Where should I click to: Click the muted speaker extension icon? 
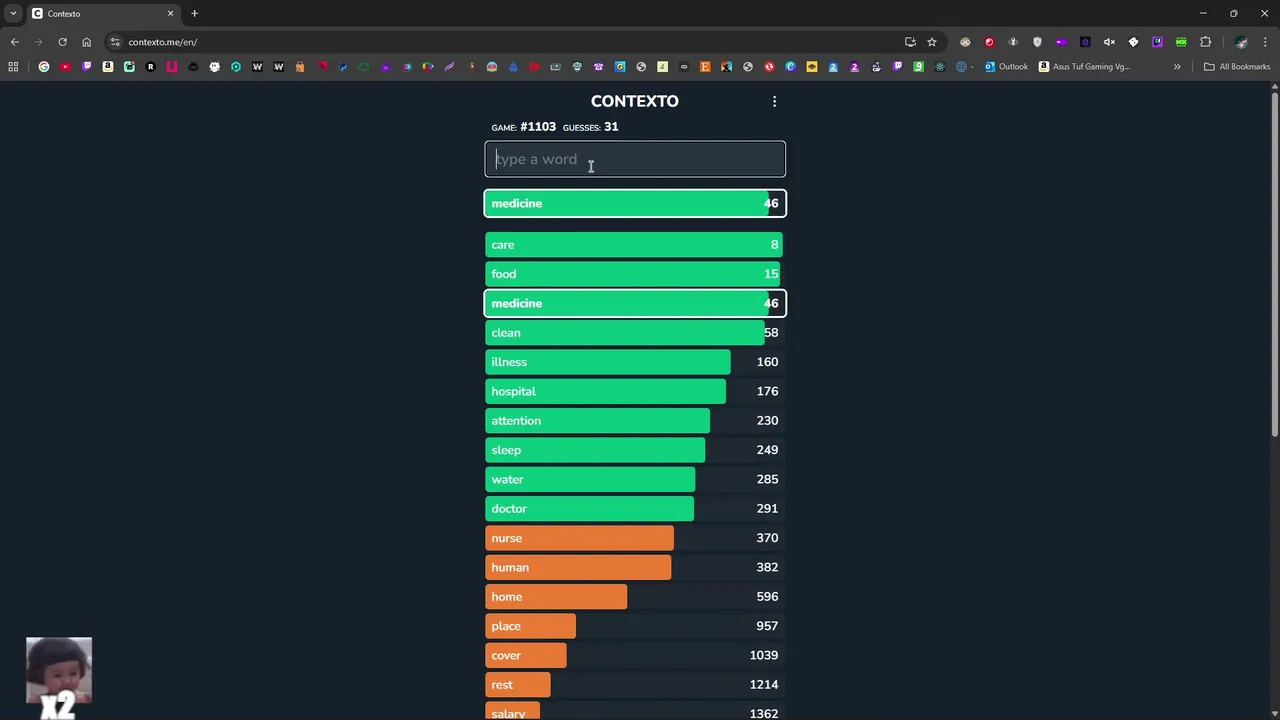coord(1109,42)
